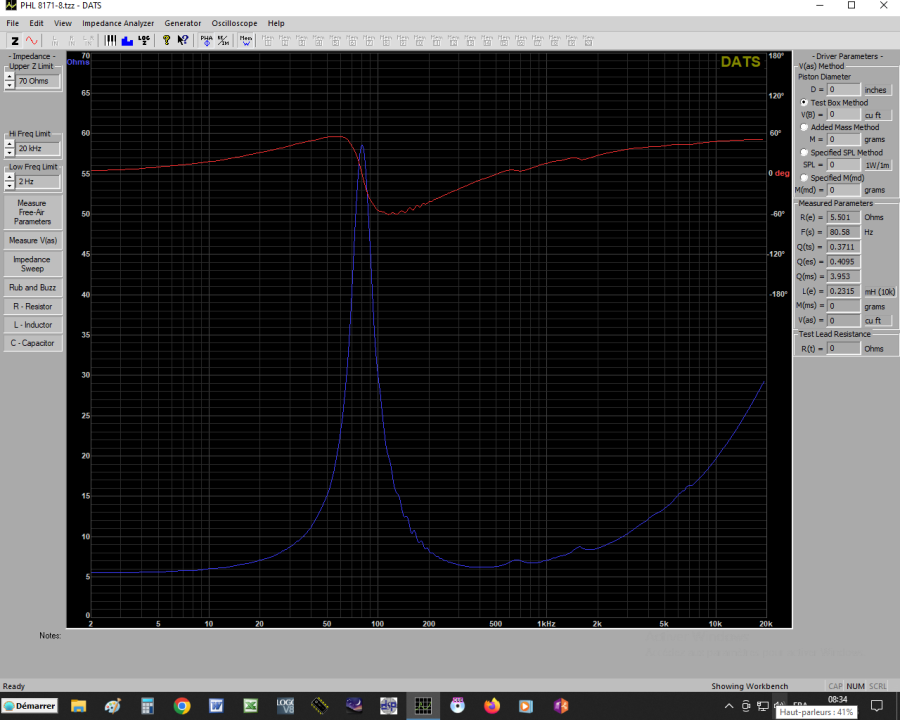The image size is (900, 720).
Task: Enable the Specified SPL Method option
Action: [x=804, y=153]
